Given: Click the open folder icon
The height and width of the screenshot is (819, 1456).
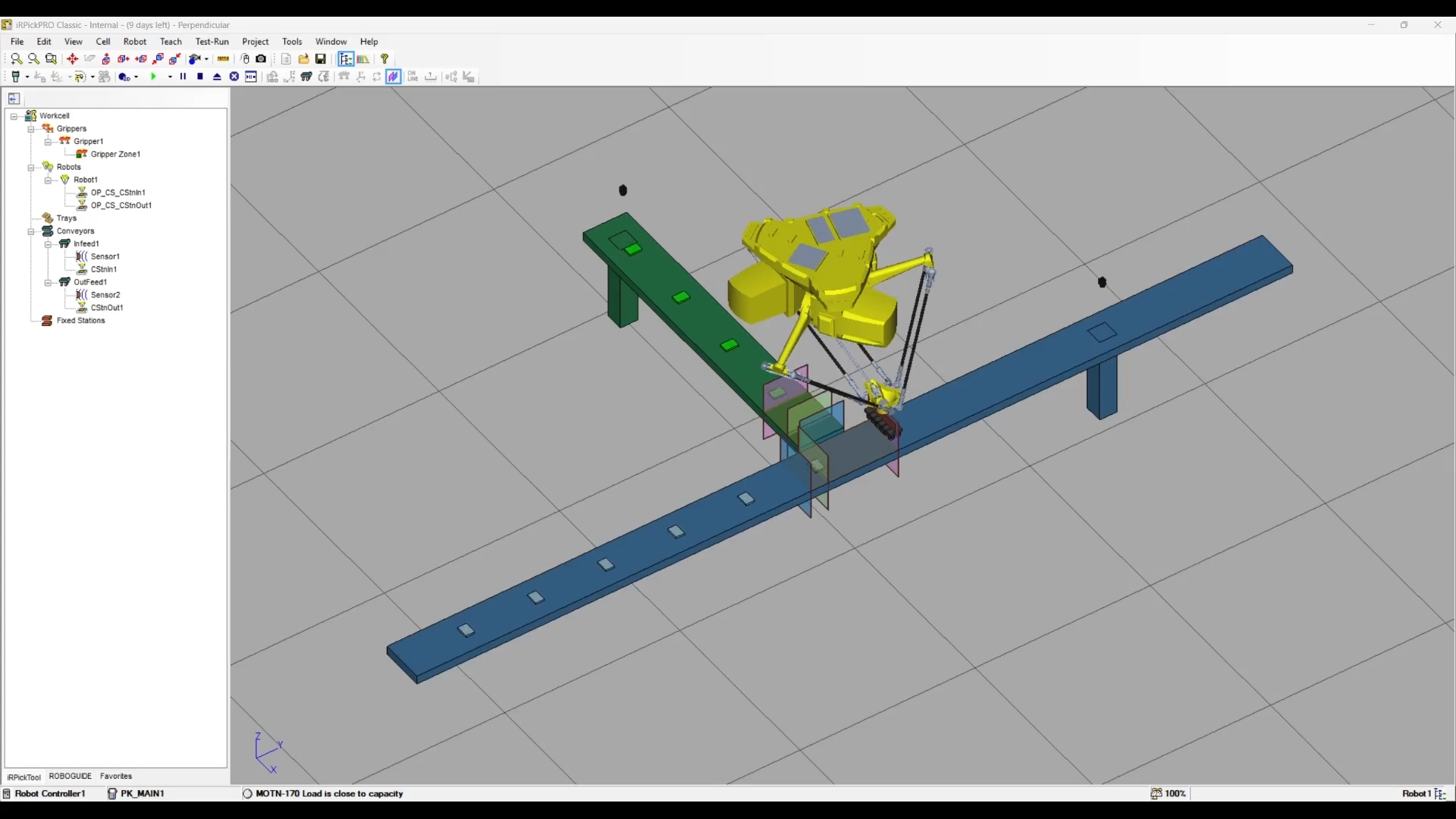Looking at the screenshot, I should 304,58.
